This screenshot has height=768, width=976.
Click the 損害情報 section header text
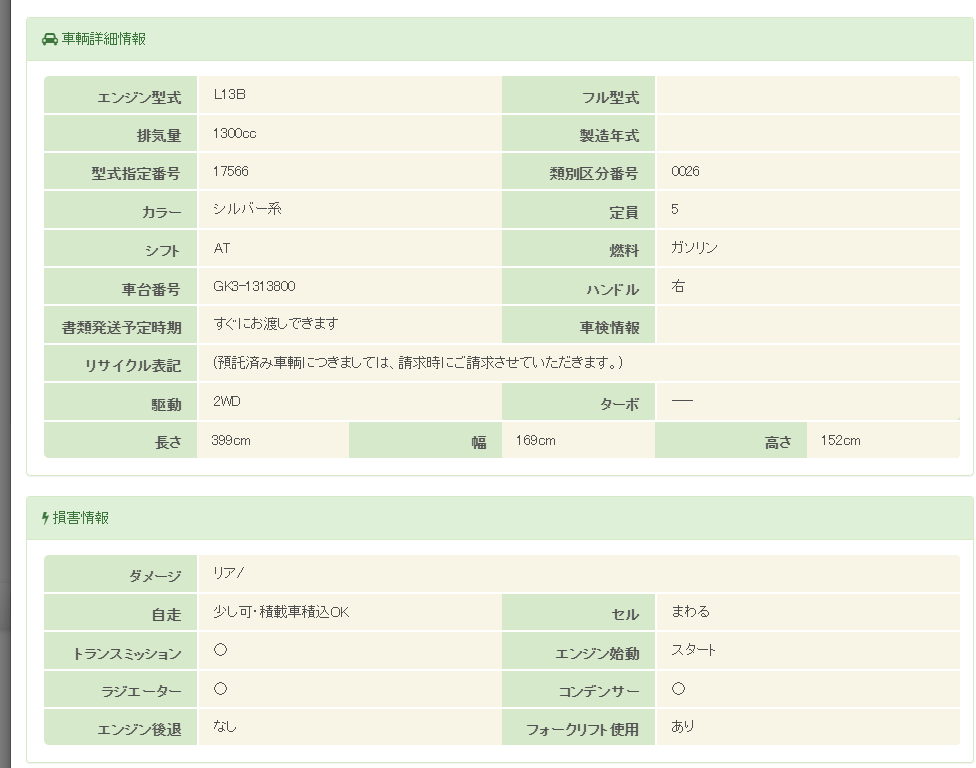[x=81, y=518]
